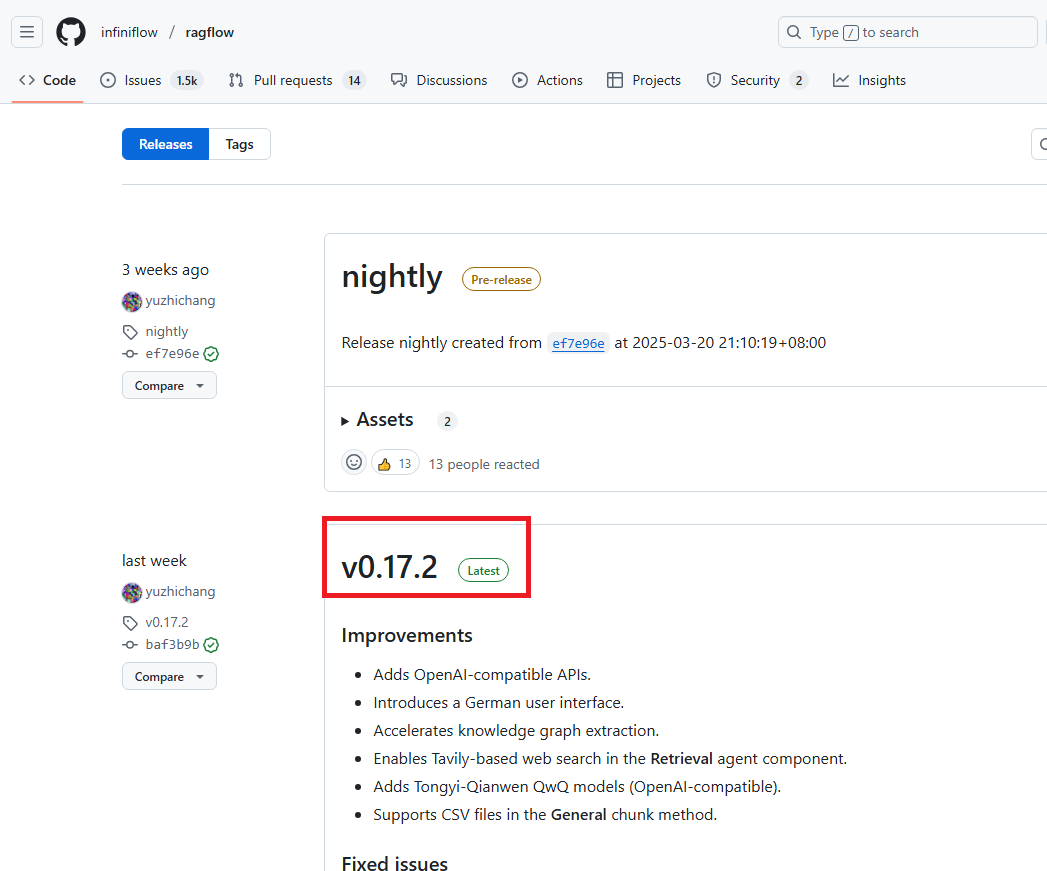Click the '3 weeks ago' timestamp
This screenshot has width=1047, height=871.
click(x=166, y=270)
